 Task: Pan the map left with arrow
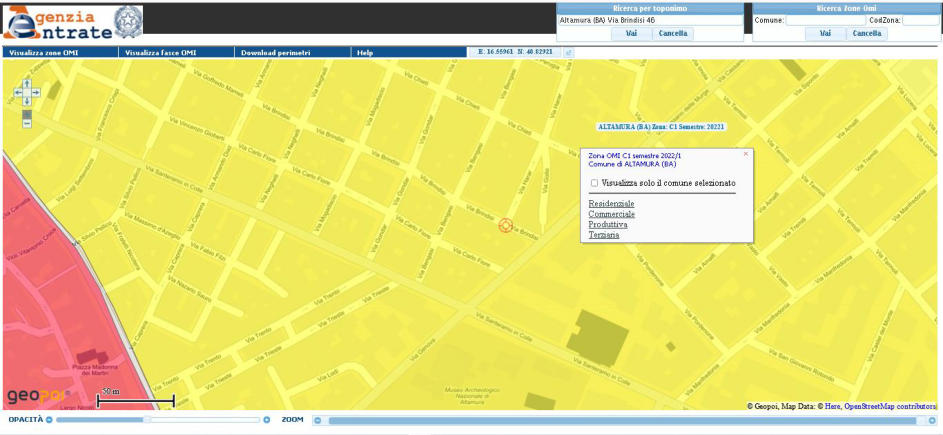coord(18,92)
